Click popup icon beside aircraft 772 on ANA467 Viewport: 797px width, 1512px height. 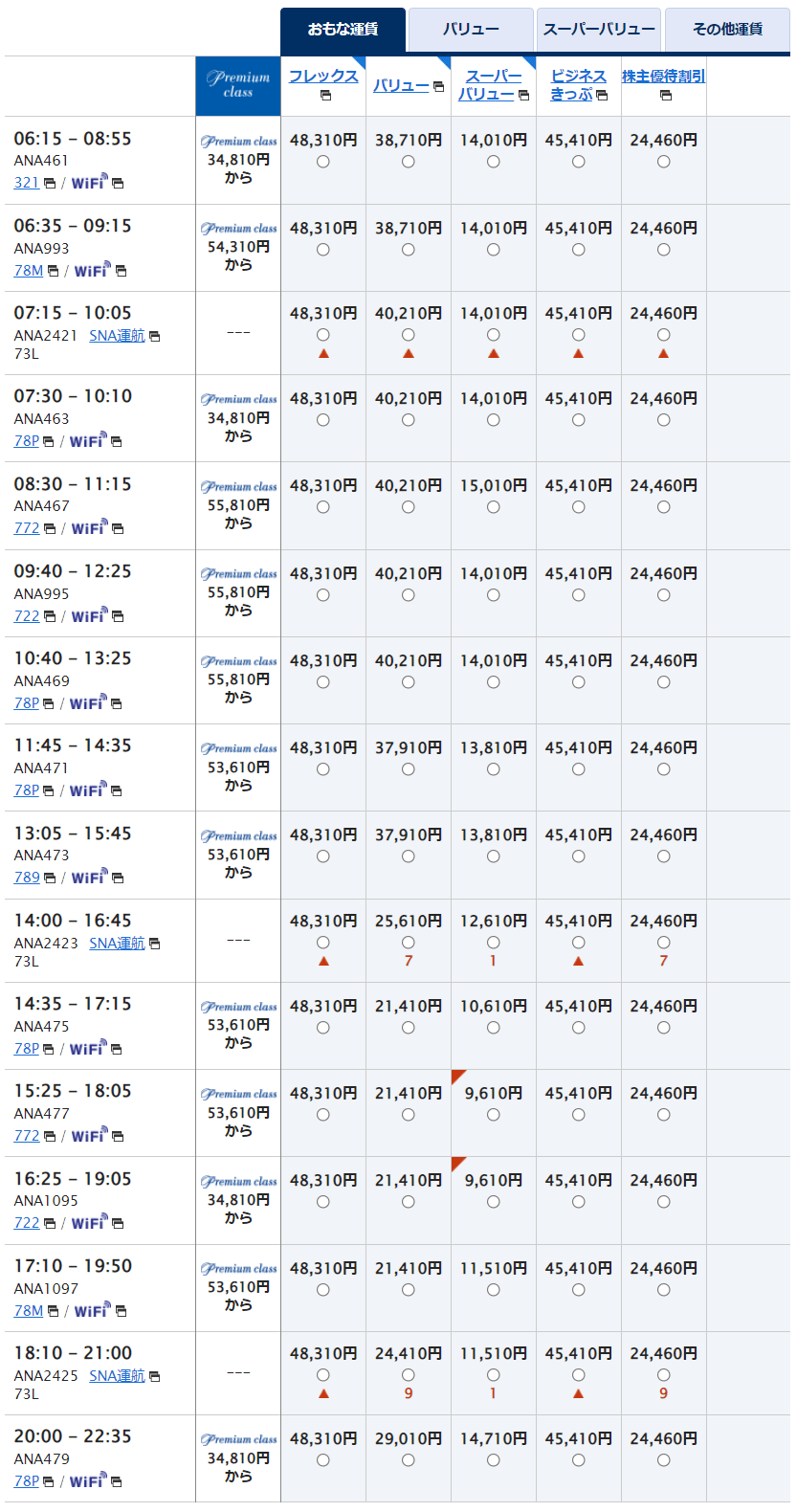[50, 529]
